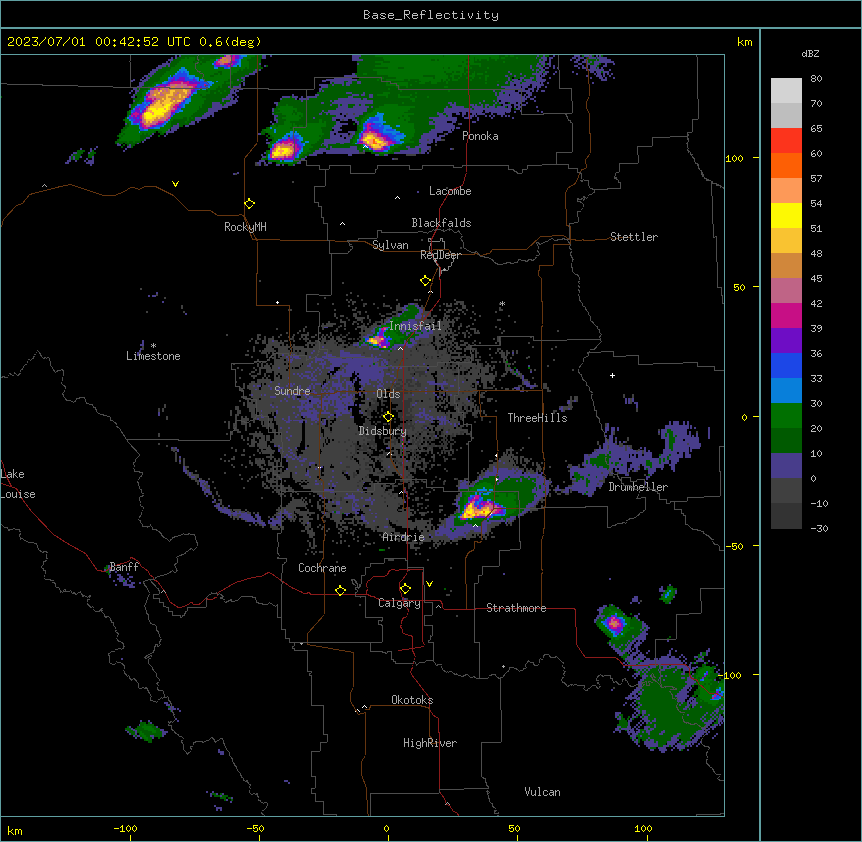
Task: Click the Stettler city label
Action: click(634, 237)
